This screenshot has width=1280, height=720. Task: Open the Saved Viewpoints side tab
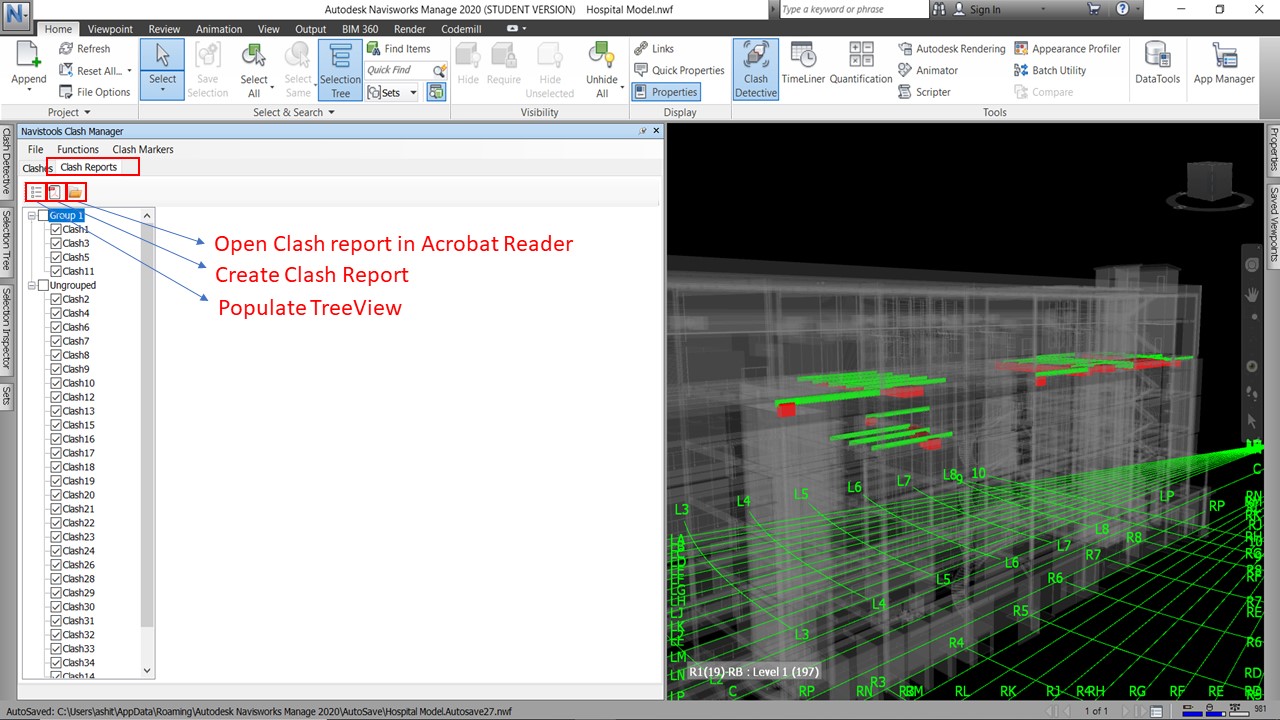tap(1274, 224)
